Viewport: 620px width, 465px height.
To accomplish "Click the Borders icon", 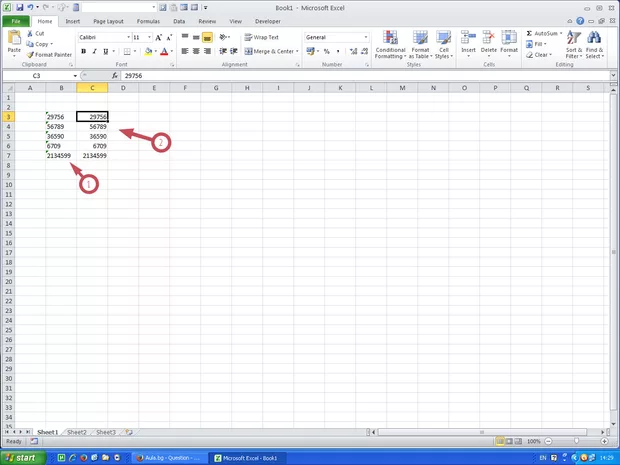I will (x=127, y=51).
